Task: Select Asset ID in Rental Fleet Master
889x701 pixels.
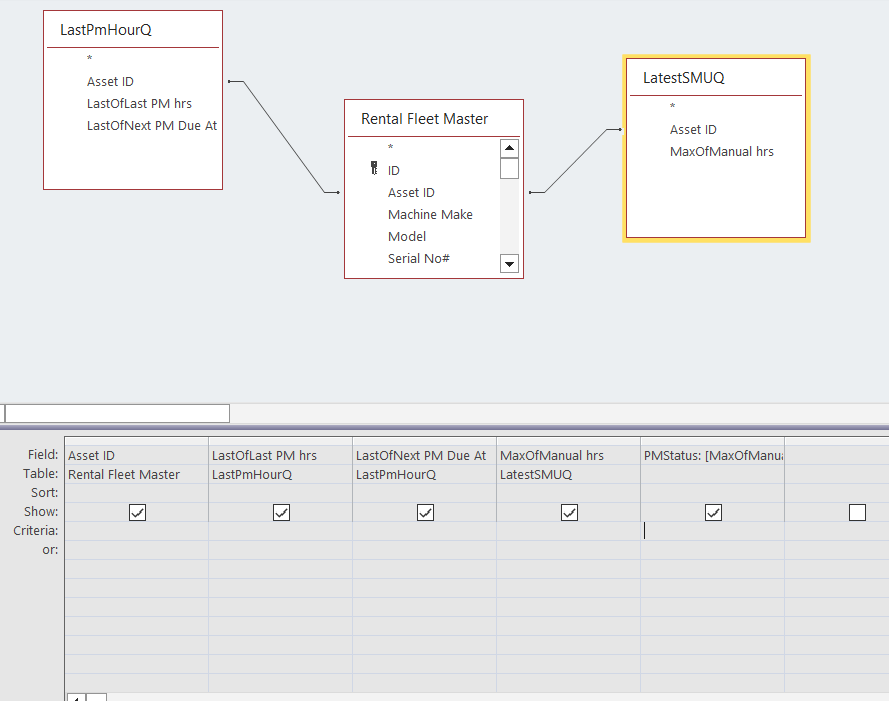Action: point(411,192)
